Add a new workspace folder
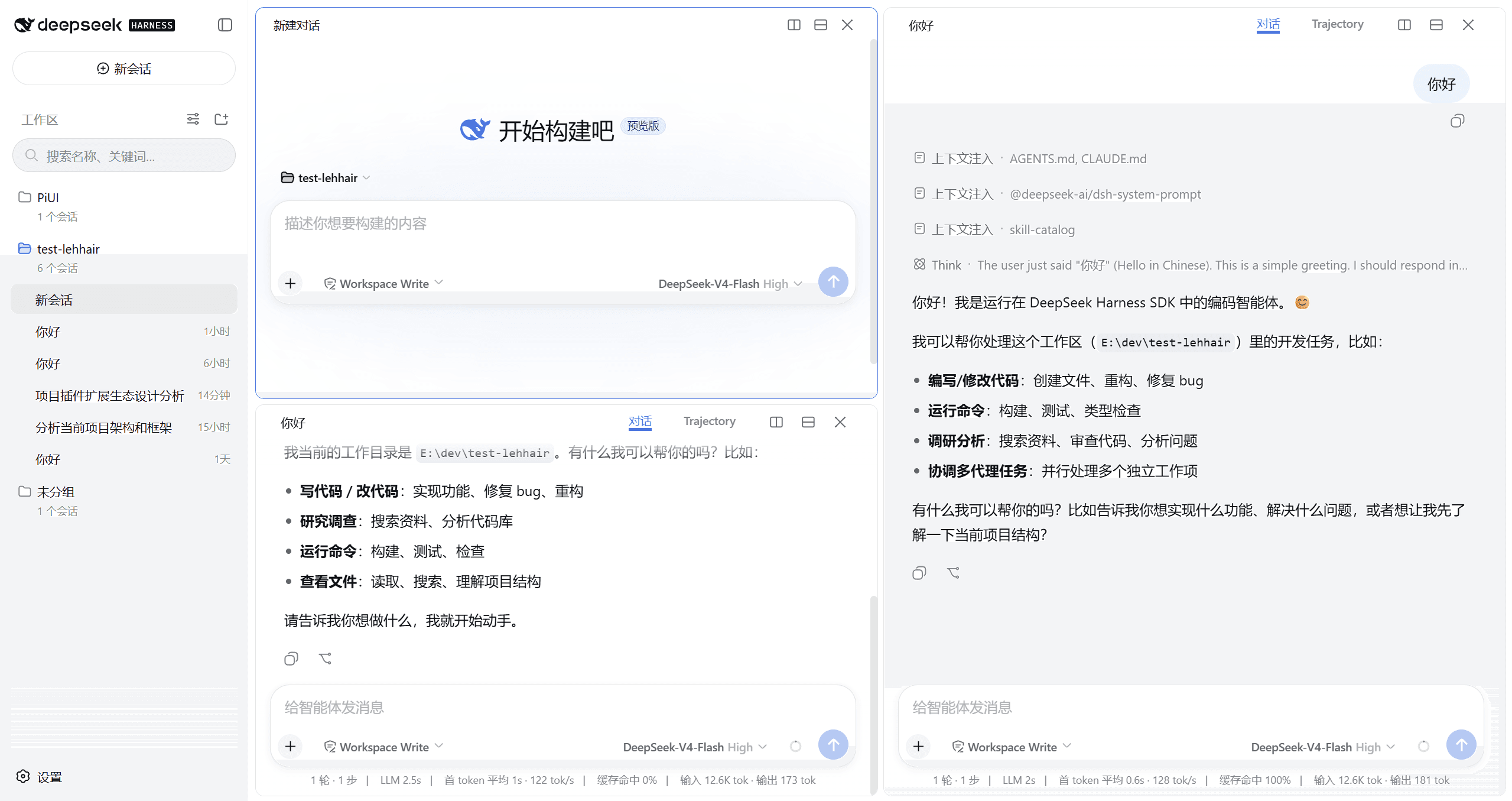 pos(222,119)
